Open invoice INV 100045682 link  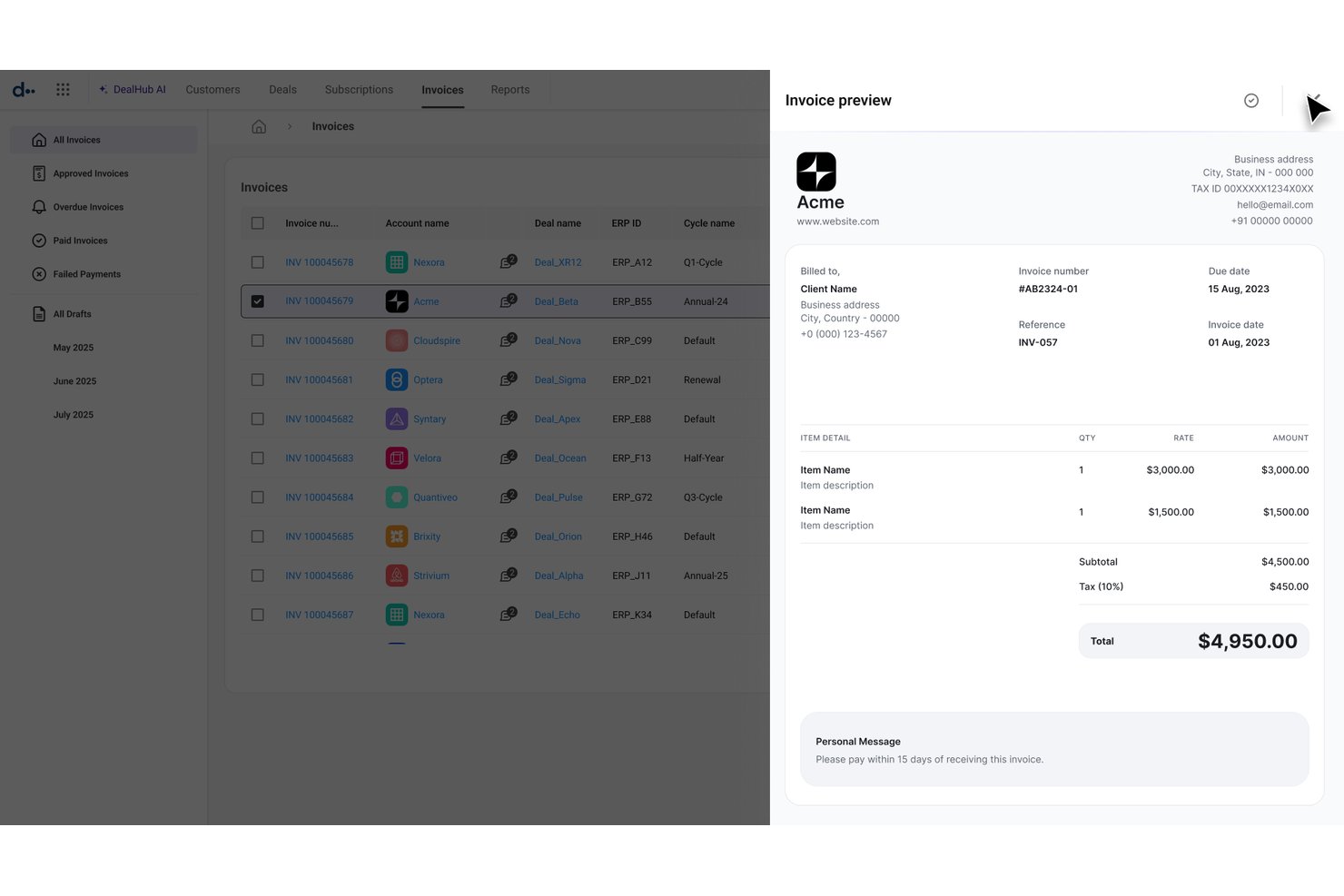click(x=320, y=419)
